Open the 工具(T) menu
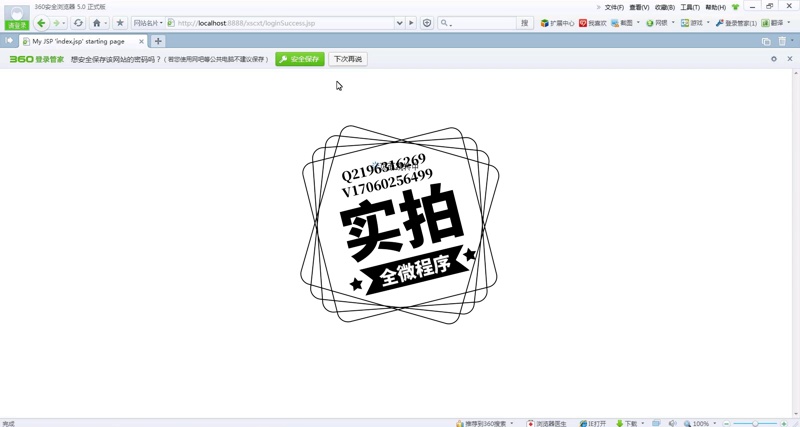This screenshot has height=427, width=800. (689, 7)
